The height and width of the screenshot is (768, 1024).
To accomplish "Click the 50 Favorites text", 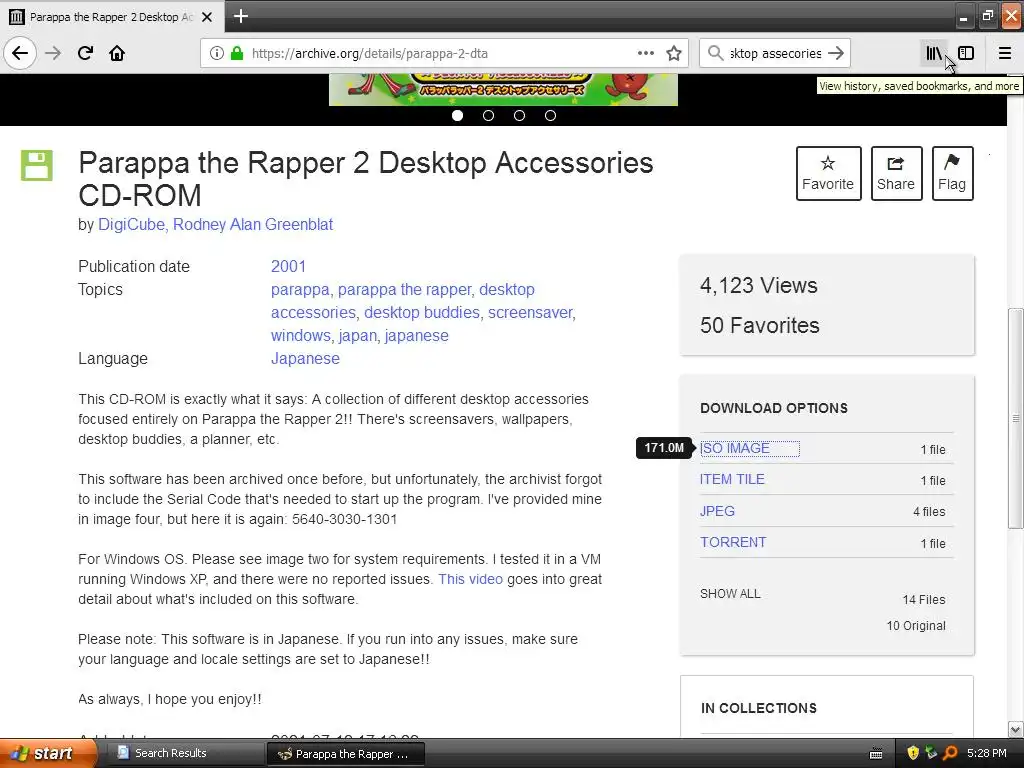I will pyautogui.click(x=760, y=325).
